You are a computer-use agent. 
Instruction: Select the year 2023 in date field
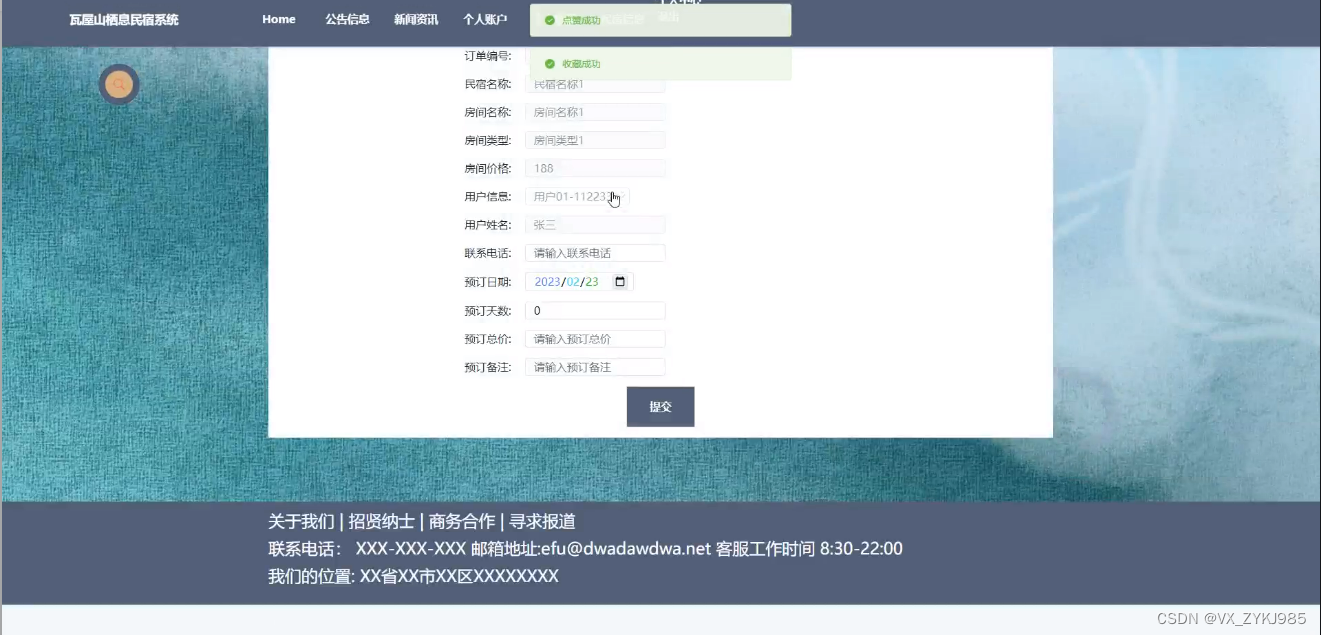pyautogui.click(x=547, y=282)
